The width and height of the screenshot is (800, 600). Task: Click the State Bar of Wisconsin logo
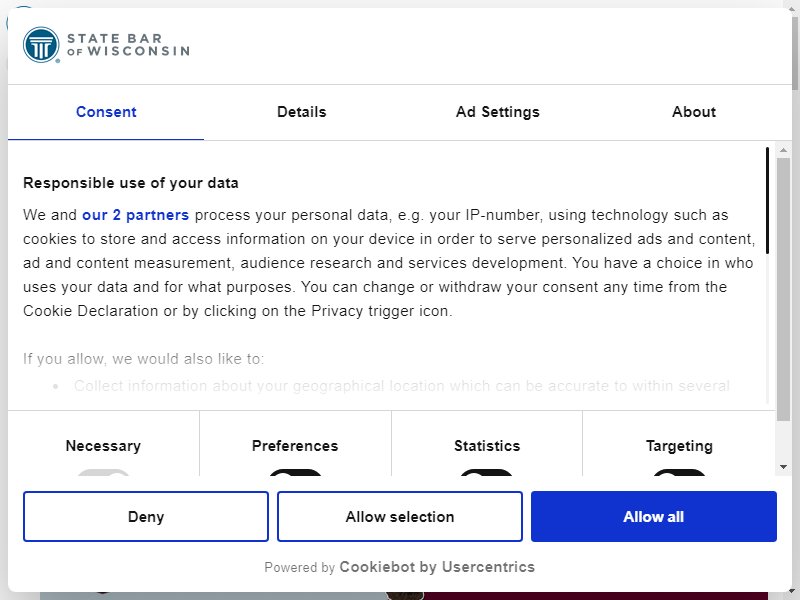pyautogui.click(x=107, y=45)
